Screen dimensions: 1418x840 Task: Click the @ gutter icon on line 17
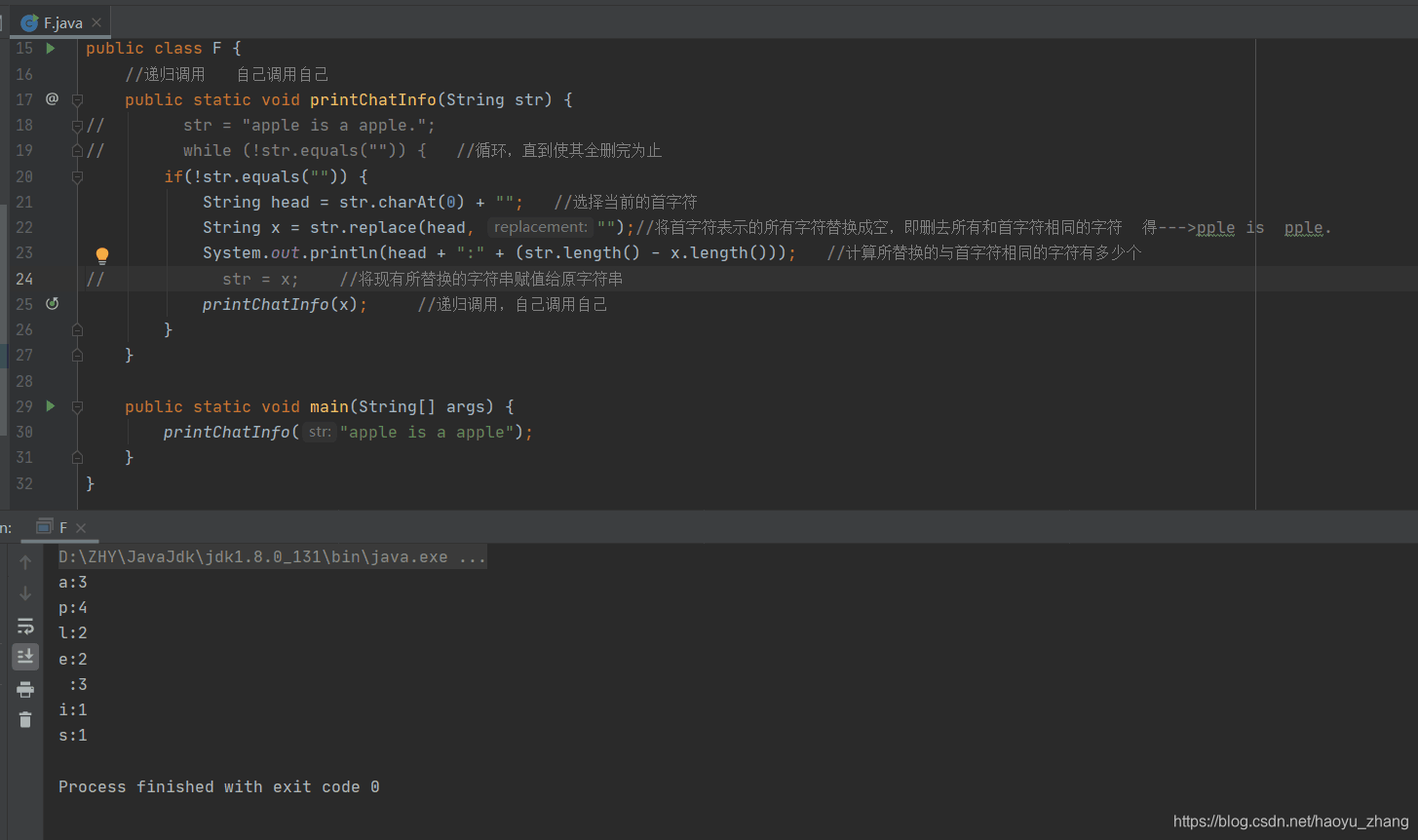click(52, 98)
